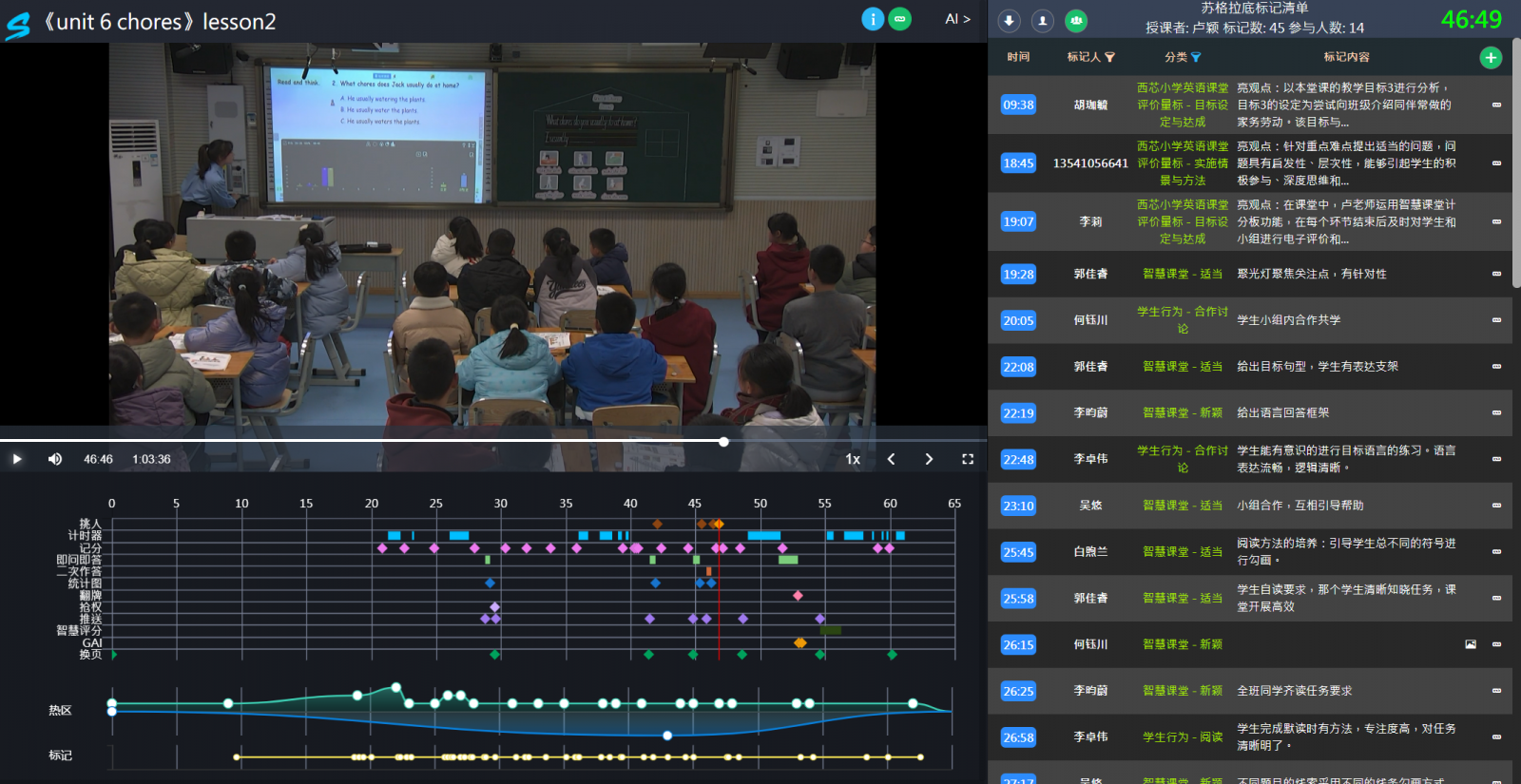Go to next video segment arrow
The height and width of the screenshot is (784, 1521).
[x=929, y=459]
